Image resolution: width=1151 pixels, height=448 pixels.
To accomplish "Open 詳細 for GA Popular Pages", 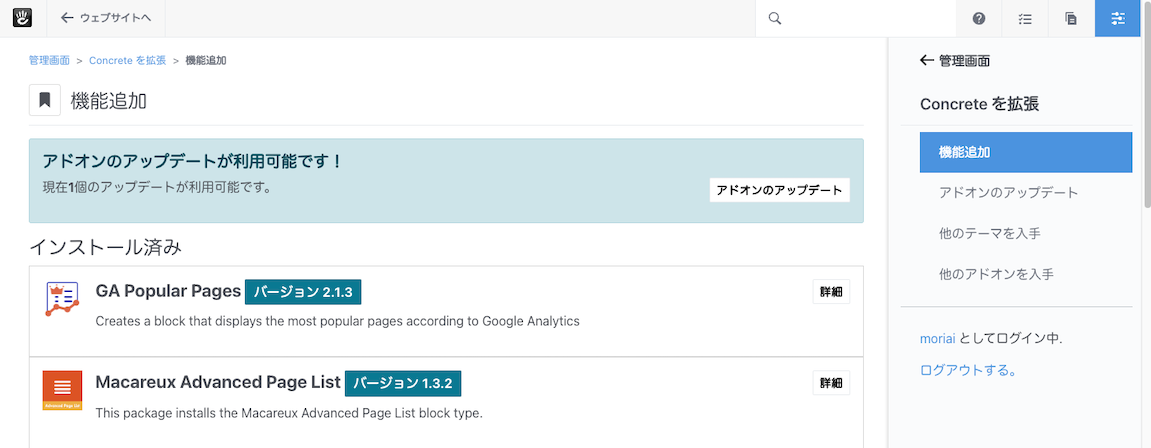I will [831, 292].
